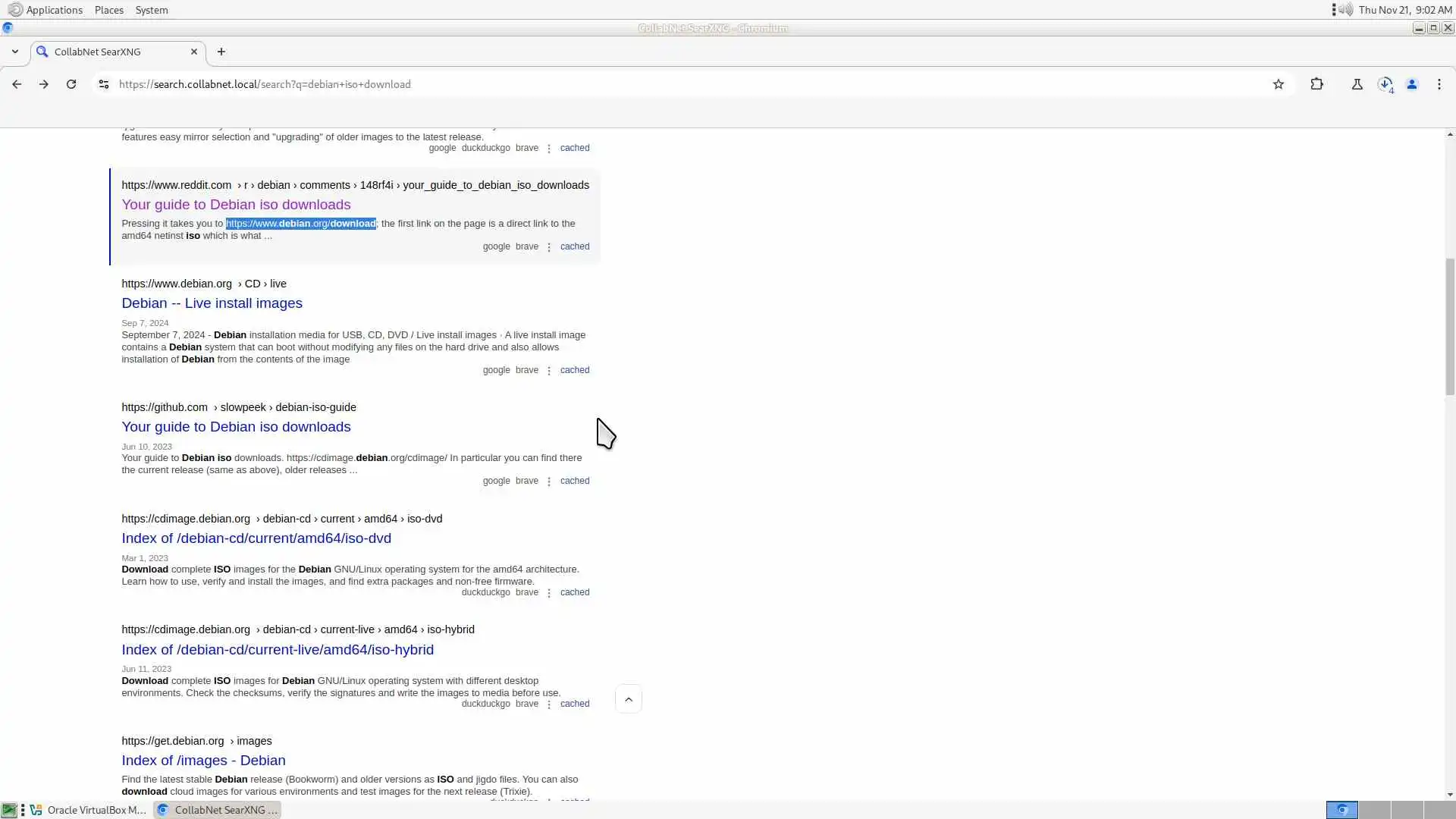Open the Places menu
The height and width of the screenshot is (819, 1456).
tap(108, 10)
